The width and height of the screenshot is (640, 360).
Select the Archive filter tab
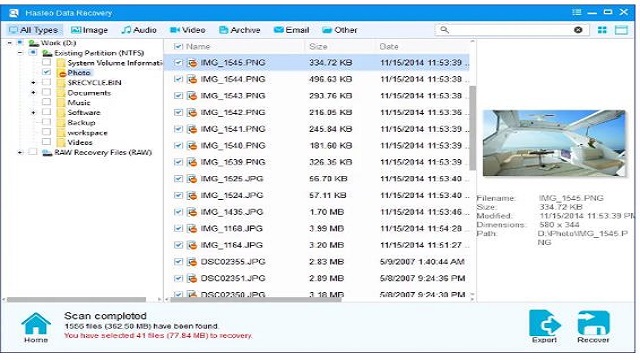coord(240,30)
